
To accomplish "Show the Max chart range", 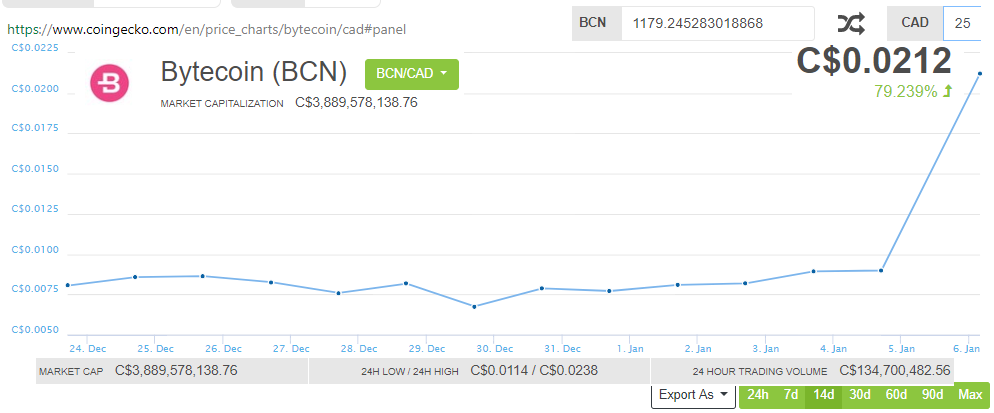I will pyautogui.click(x=970, y=395).
